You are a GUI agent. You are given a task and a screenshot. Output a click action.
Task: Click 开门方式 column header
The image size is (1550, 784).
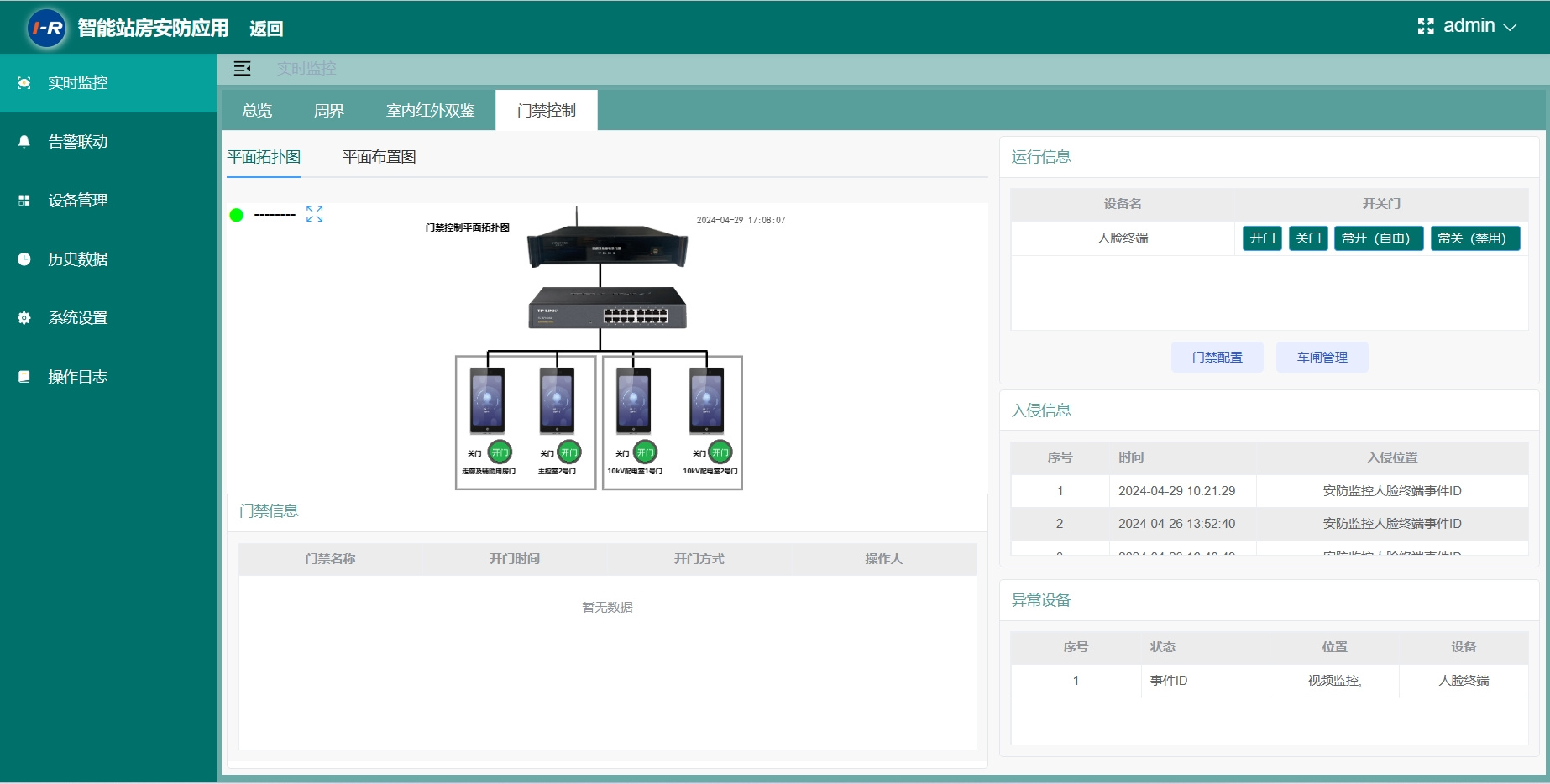coord(699,559)
